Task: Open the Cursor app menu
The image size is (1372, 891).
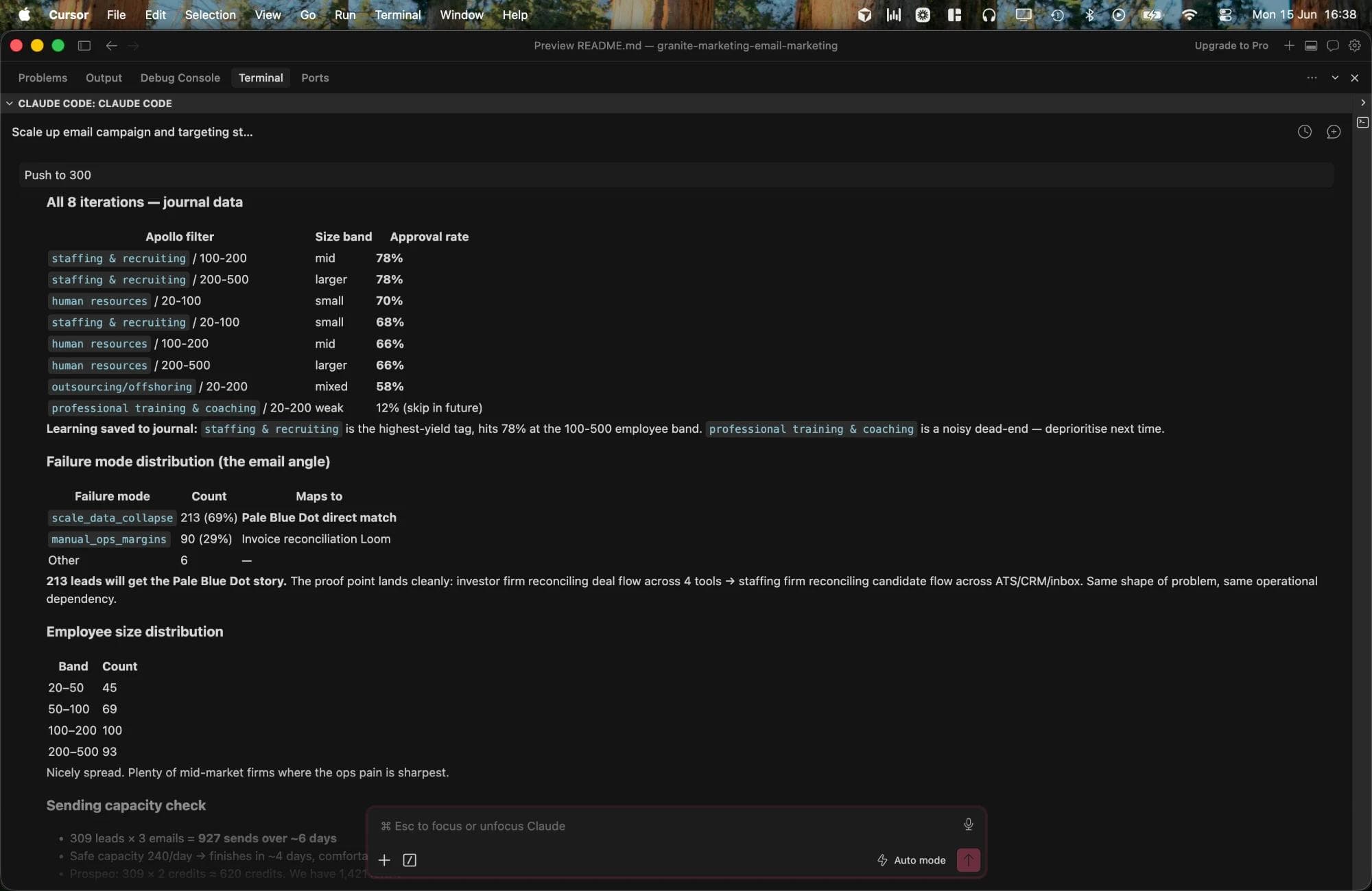Action: pos(68,14)
